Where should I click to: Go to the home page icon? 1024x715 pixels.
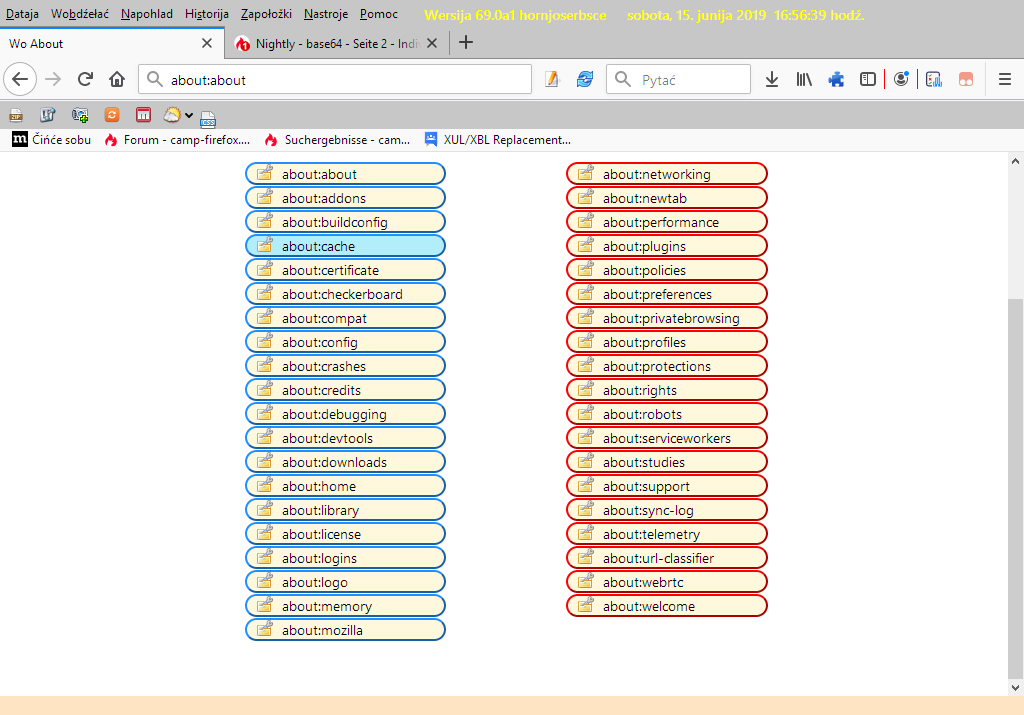click(117, 79)
